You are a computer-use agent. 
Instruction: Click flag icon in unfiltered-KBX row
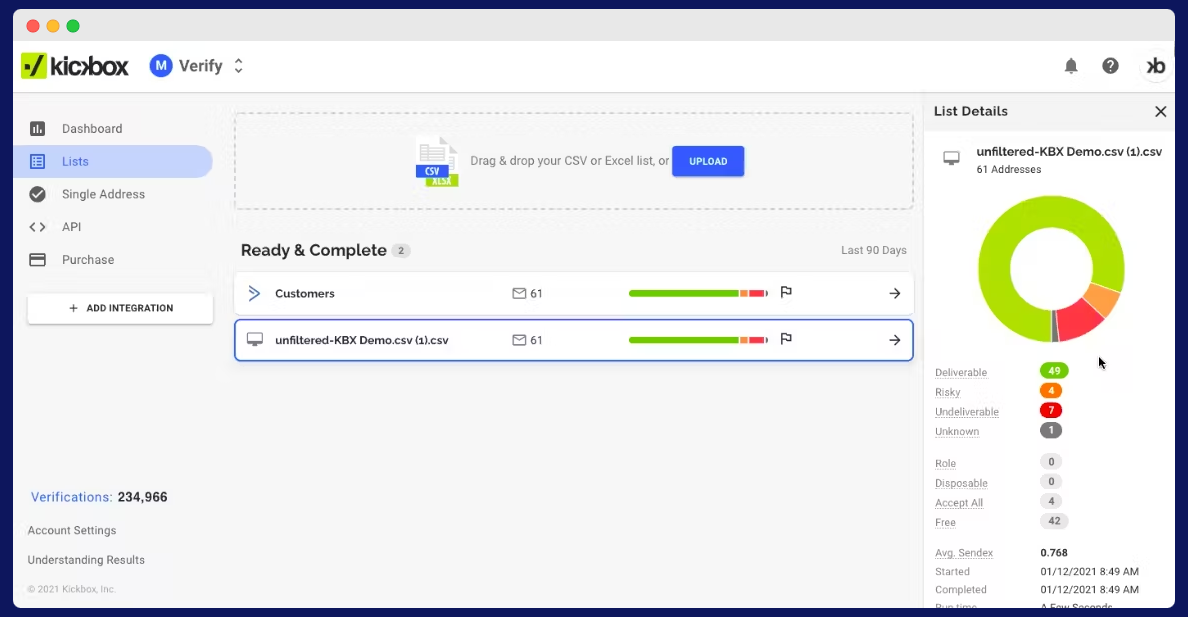coord(786,340)
